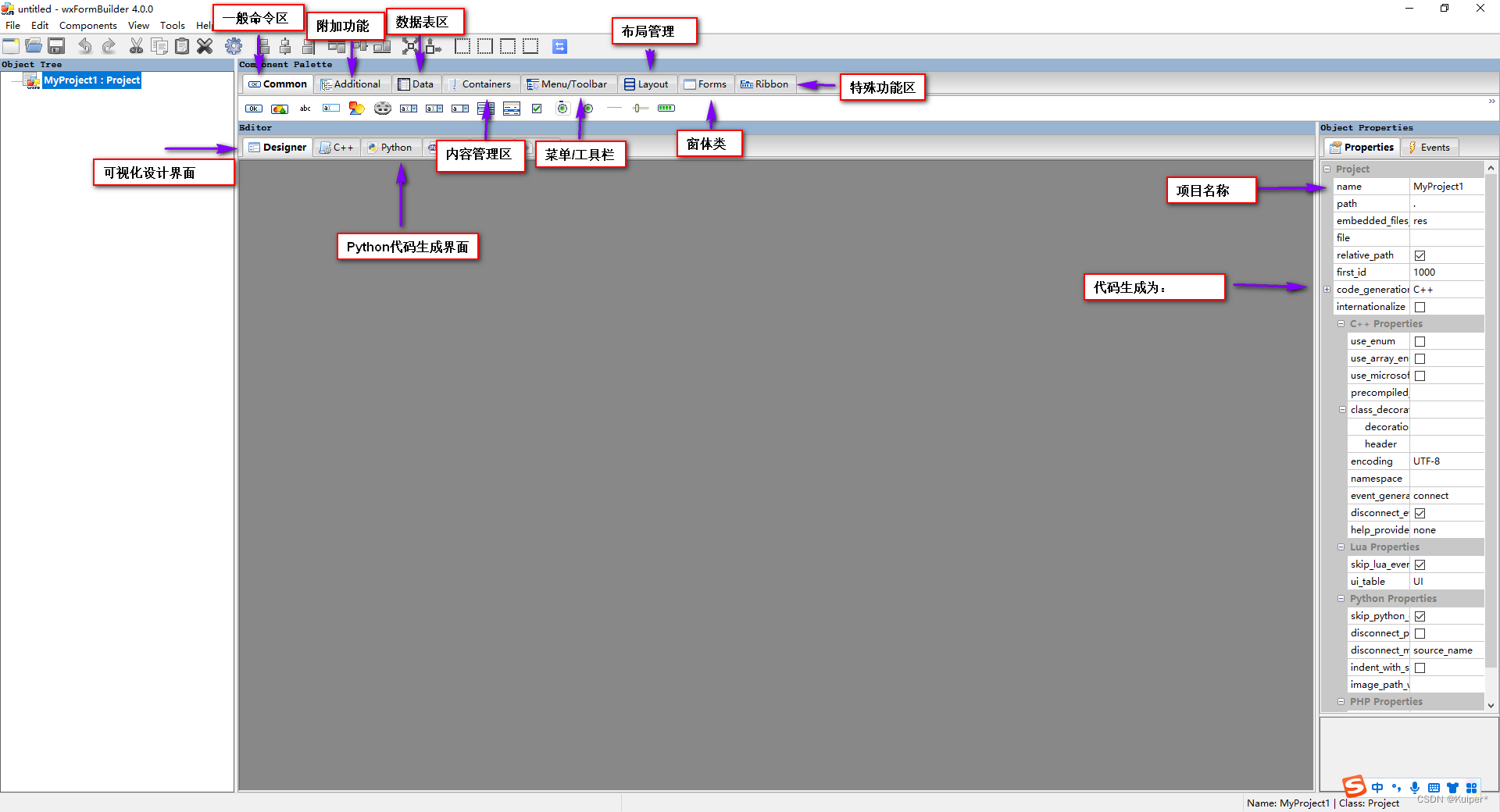Image resolution: width=1500 pixels, height=812 pixels.
Task: Click the Sogou input '中' tray button
Action: point(1377,788)
